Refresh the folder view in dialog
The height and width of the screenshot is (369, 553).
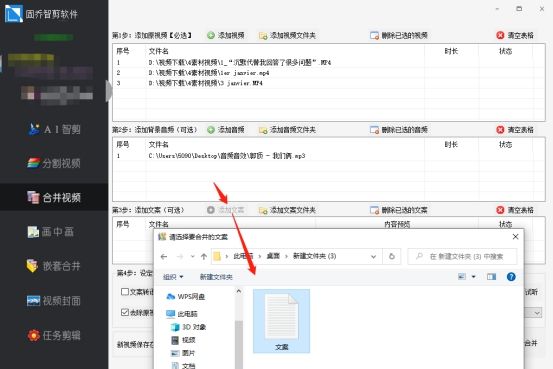tap(391, 256)
